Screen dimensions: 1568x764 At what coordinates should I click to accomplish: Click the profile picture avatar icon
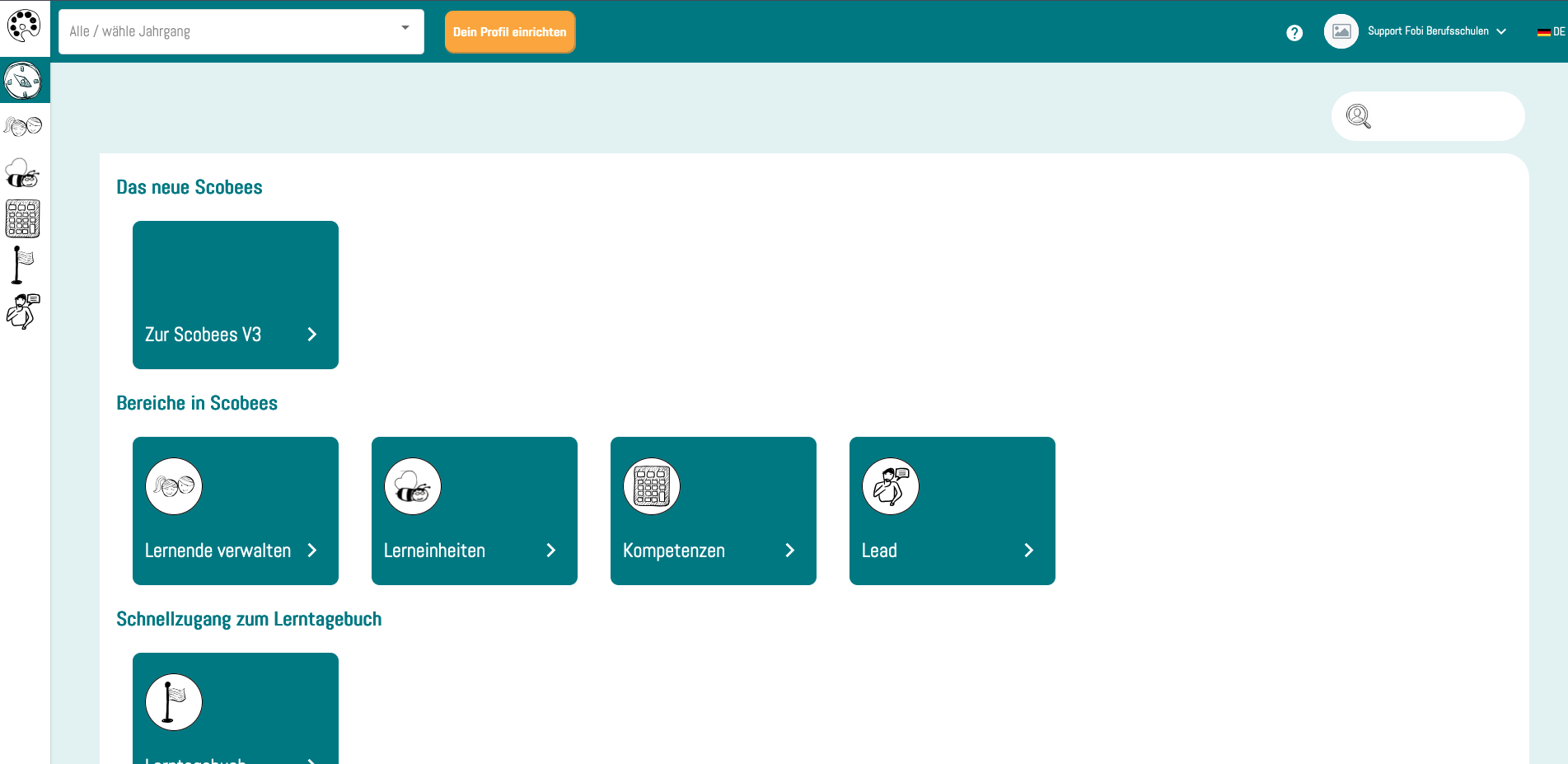click(x=1341, y=31)
